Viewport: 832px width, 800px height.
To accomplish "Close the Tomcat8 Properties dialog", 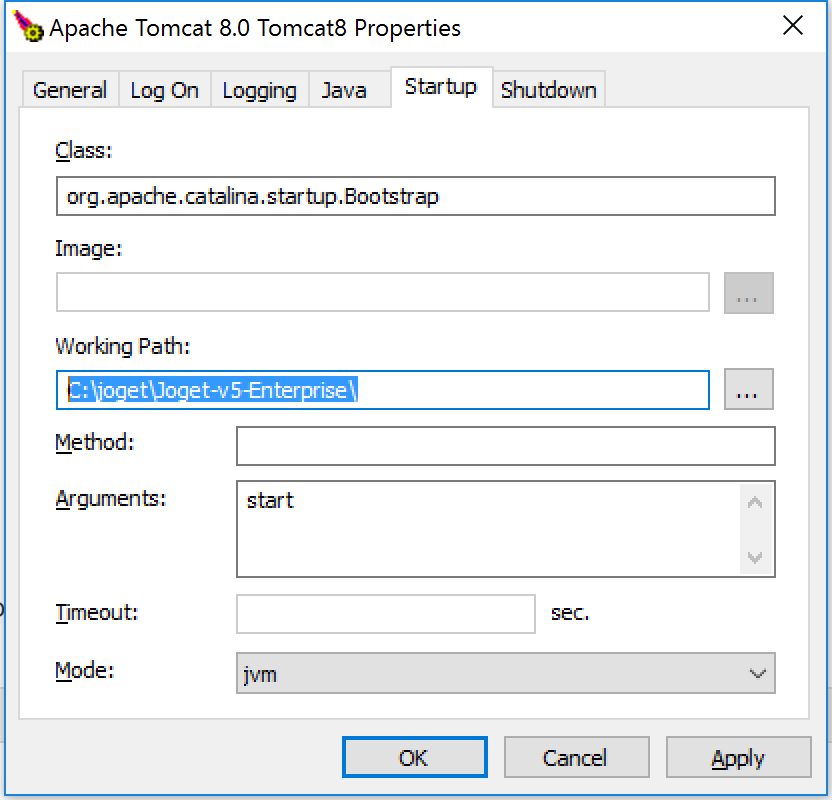I will [x=793, y=27].
